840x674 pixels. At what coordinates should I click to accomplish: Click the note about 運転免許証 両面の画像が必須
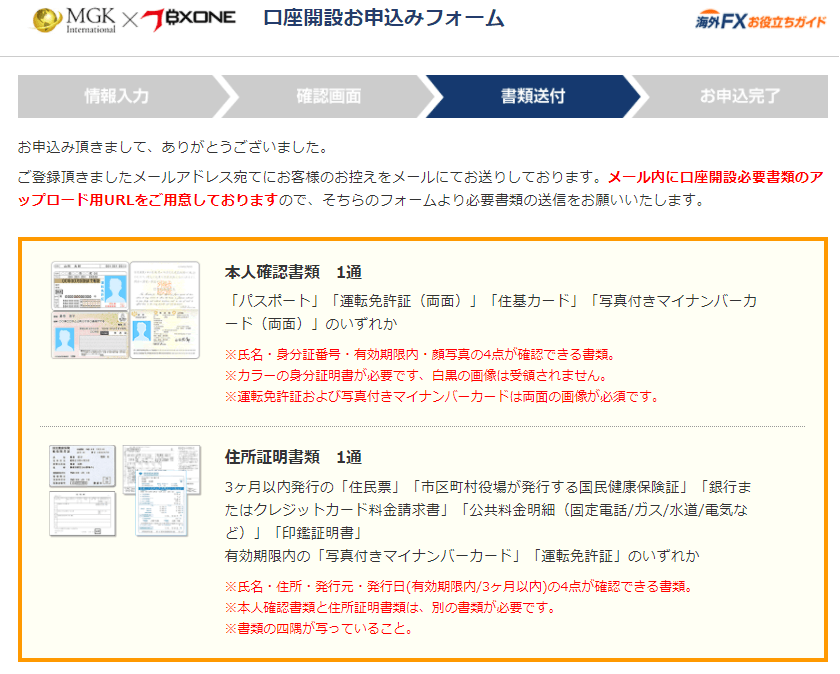pos(442,396)
